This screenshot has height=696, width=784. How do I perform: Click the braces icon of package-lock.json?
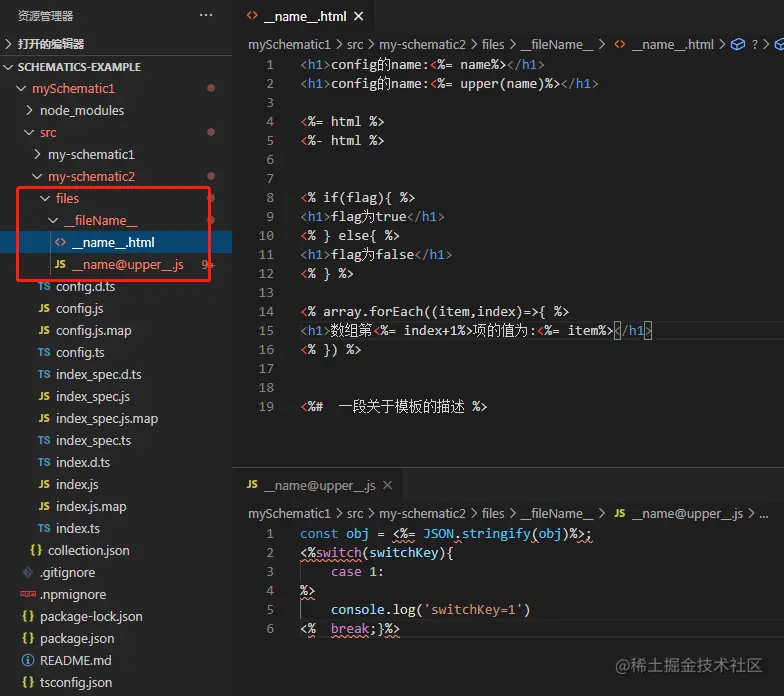[28, 616]
